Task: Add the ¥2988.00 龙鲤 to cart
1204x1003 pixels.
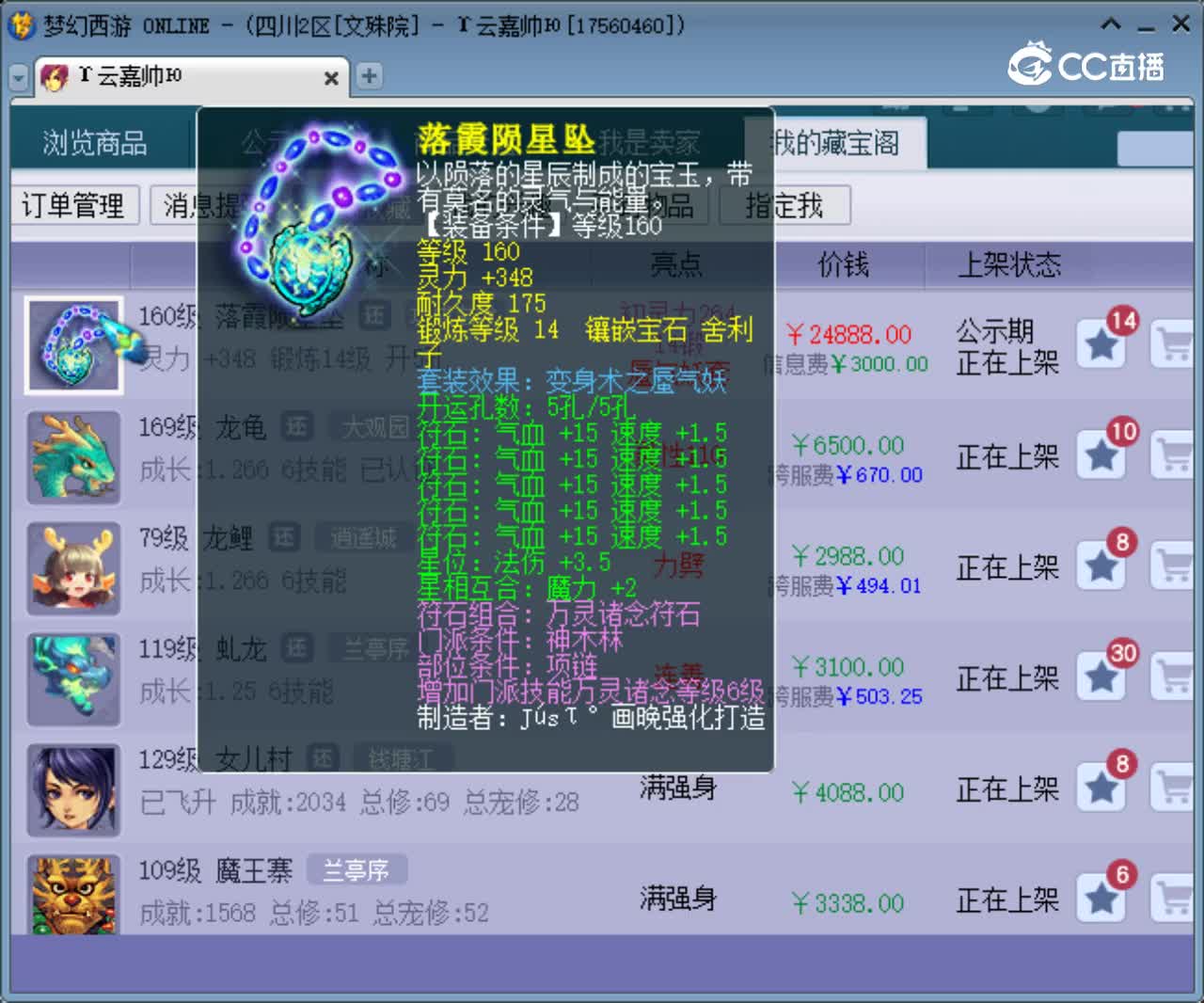Action: click(1173, 567)
